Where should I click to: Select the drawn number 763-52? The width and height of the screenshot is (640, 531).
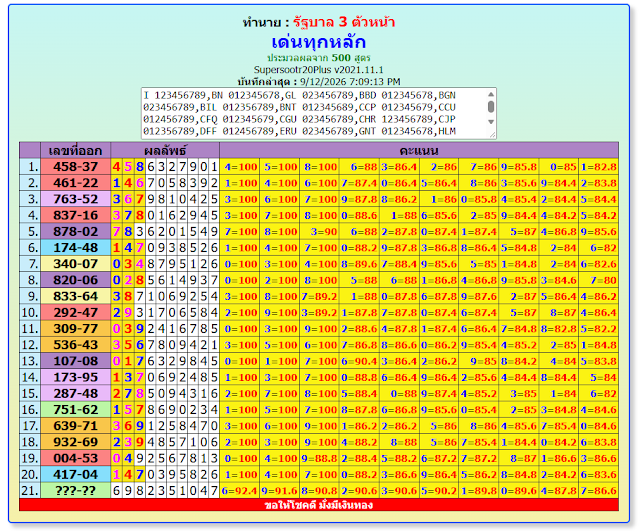(x=76, y=199)
